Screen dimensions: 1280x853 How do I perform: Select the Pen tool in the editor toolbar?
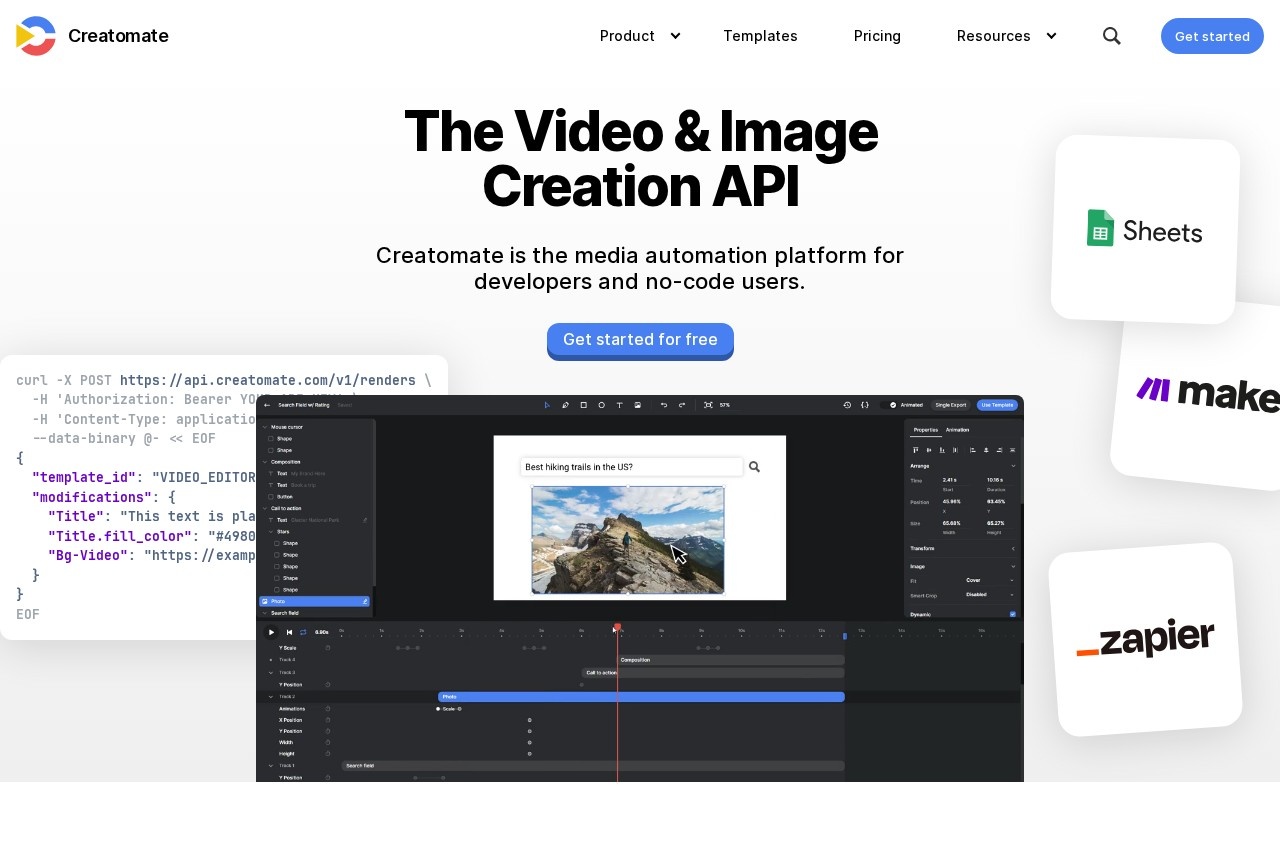pyautogui.click(x=565, y=404)
